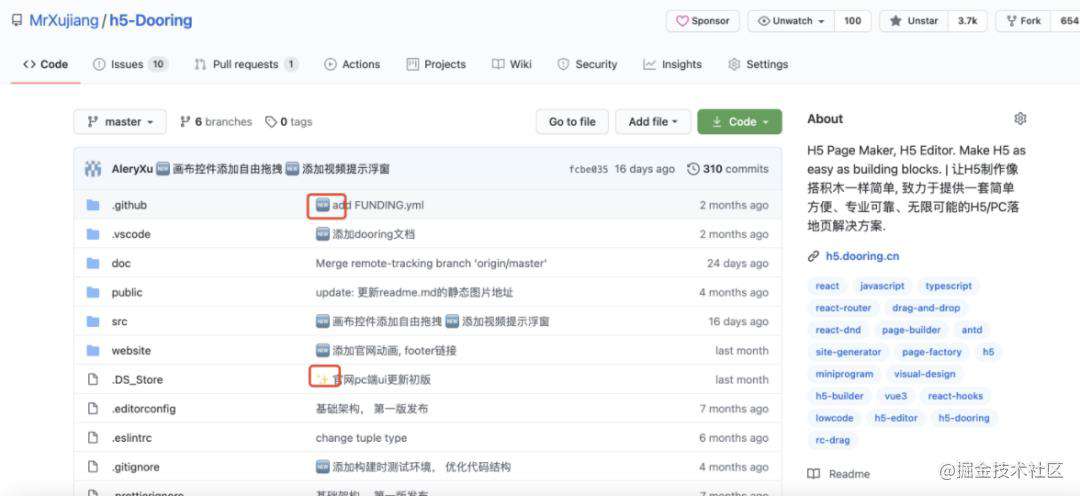This screenshot has height=496, width=1080.
Task: Open the About settings gear icon
Action: (x=1020, y=118)
